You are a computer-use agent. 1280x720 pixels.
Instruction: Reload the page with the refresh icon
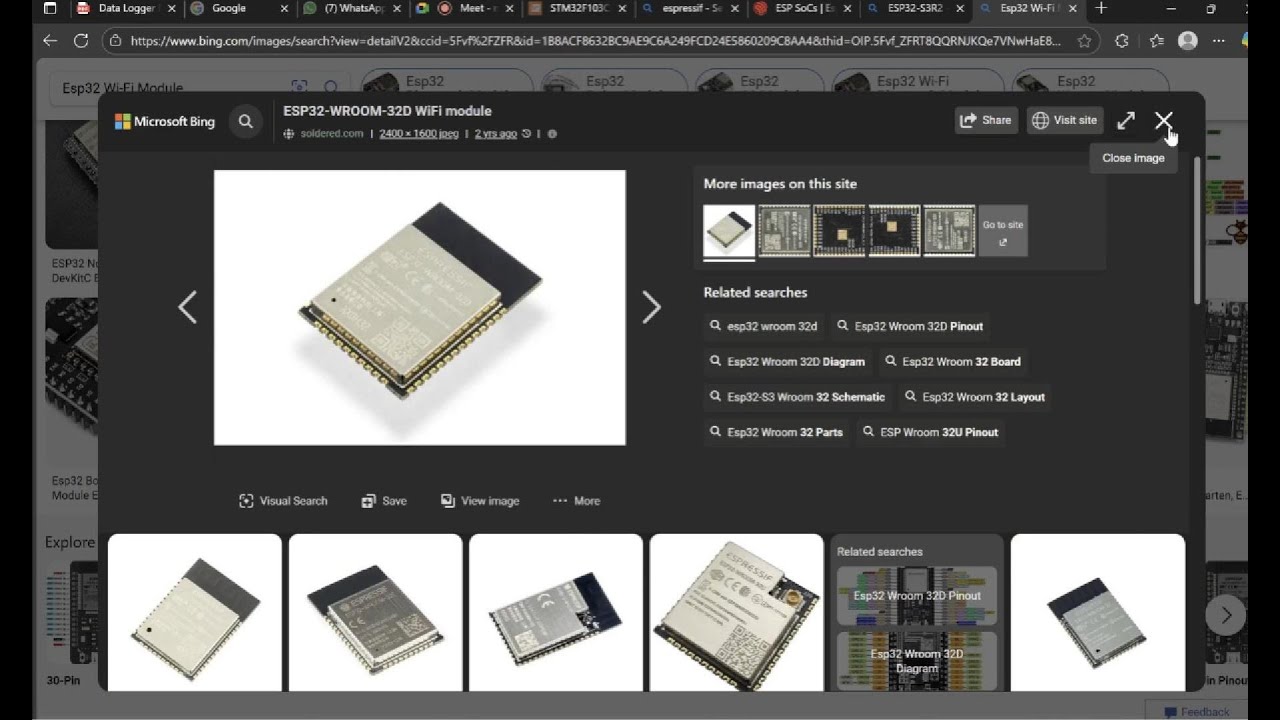(81, 41)
